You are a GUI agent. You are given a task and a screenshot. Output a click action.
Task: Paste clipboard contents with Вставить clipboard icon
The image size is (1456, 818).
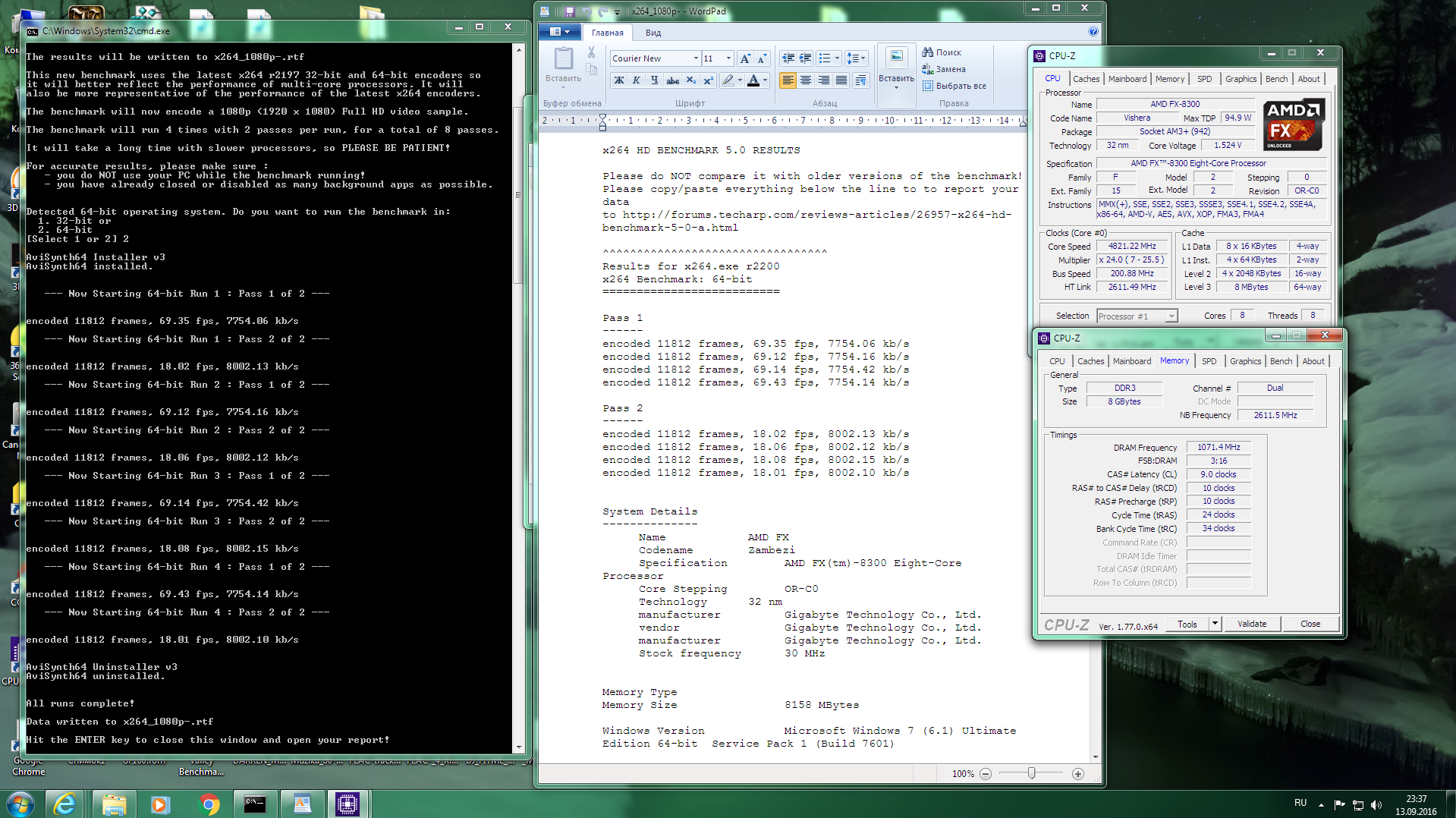click(563, 58)
